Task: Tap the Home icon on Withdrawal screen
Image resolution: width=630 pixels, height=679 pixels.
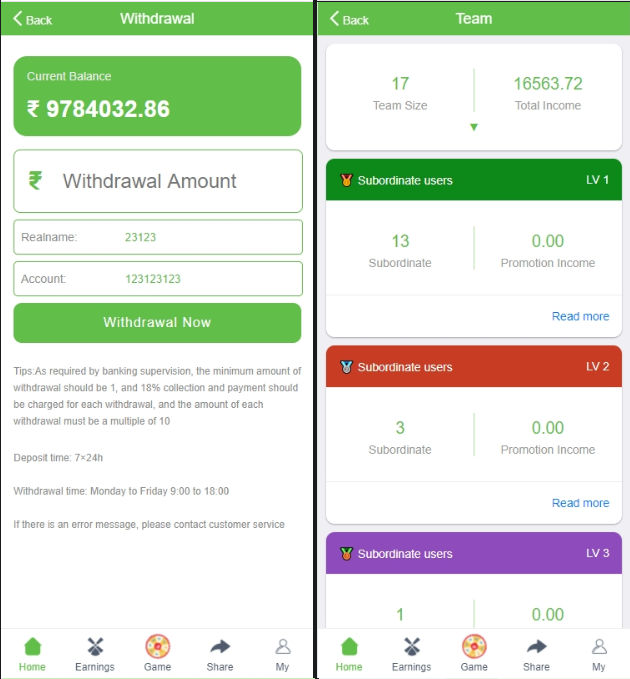Action: [32, 647]
